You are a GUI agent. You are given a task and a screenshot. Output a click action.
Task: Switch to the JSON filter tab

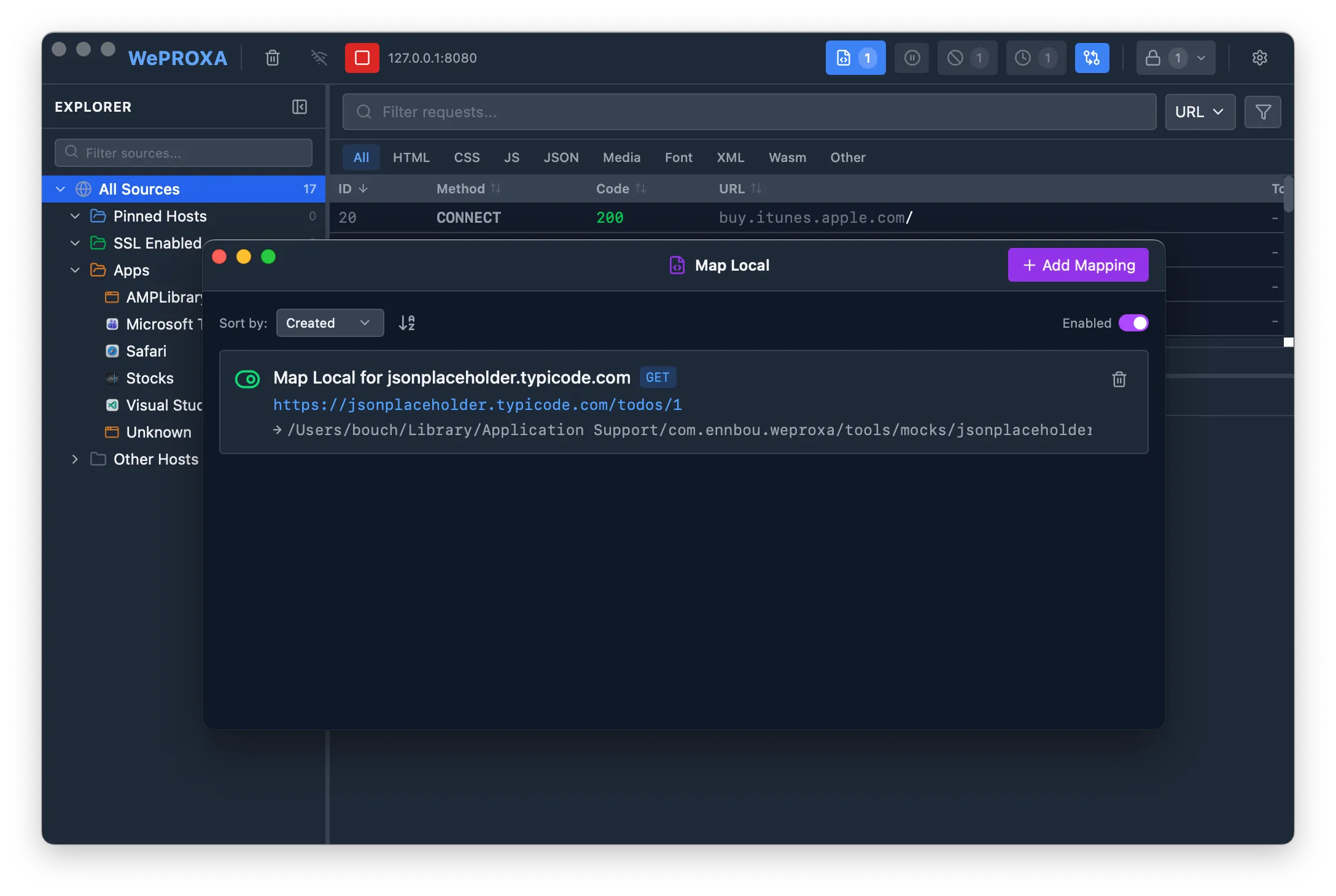[561, 157]
